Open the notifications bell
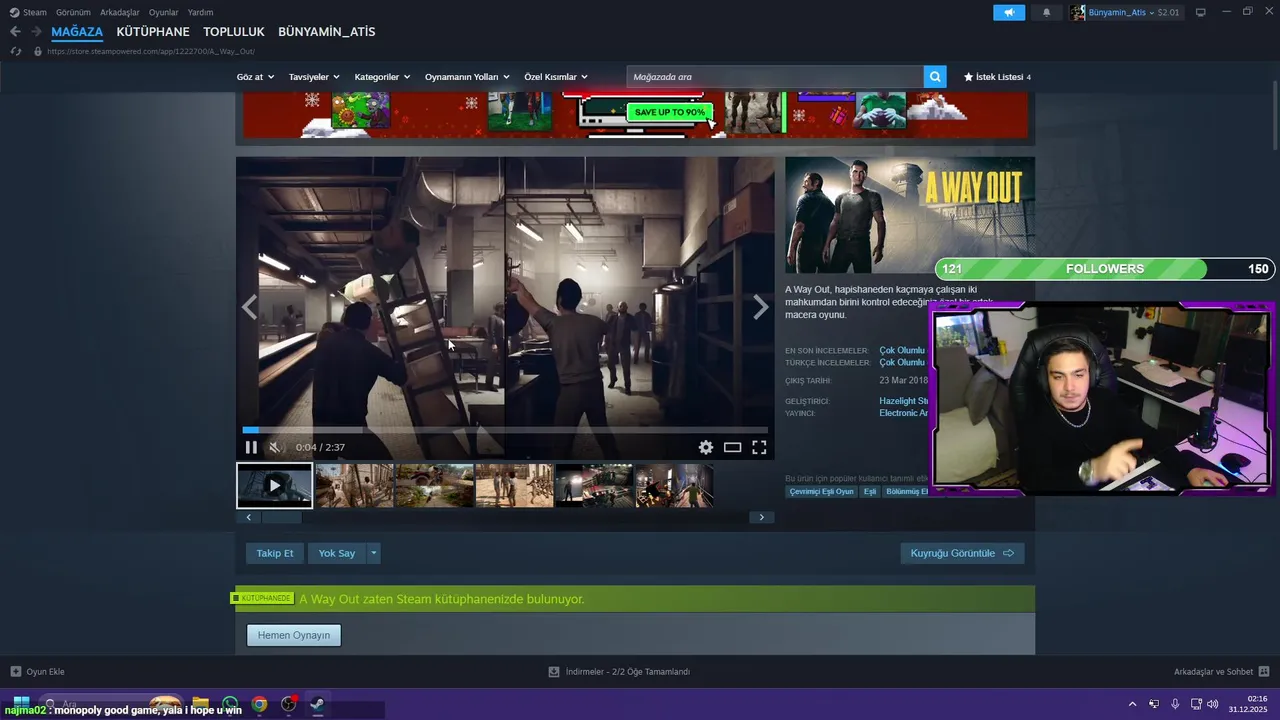Viewport: 1280px width, 720px height. [x=1046, y=12]
